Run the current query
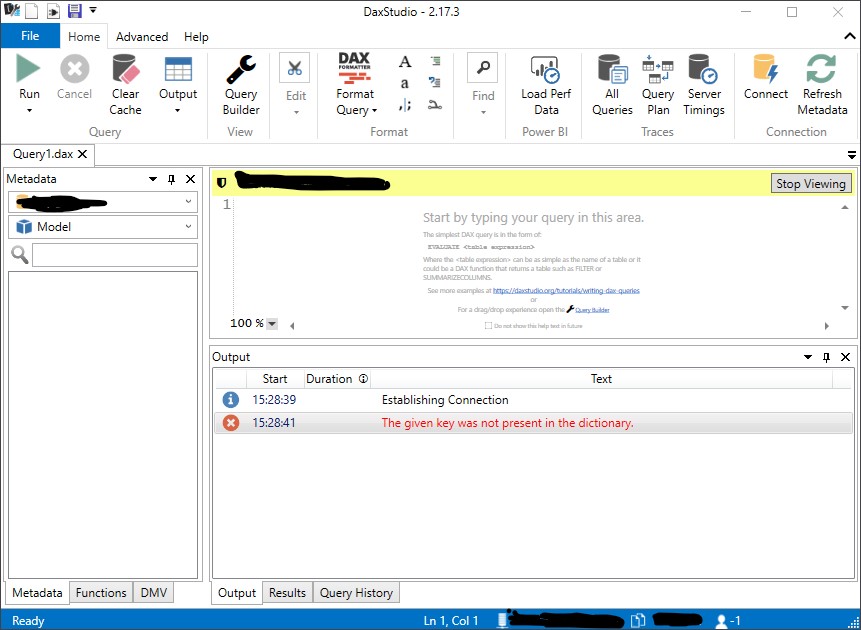The image size is (861, 630). point(28,78)
